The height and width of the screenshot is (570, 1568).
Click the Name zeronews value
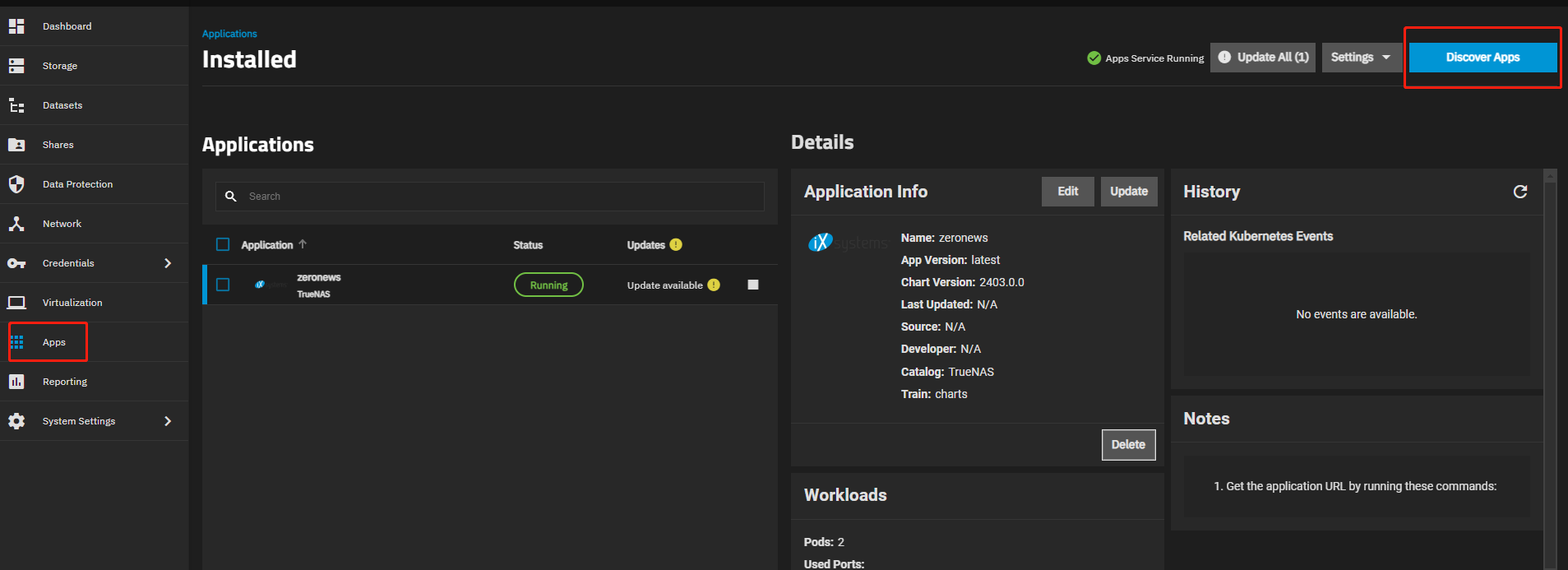tap(964, 238)
